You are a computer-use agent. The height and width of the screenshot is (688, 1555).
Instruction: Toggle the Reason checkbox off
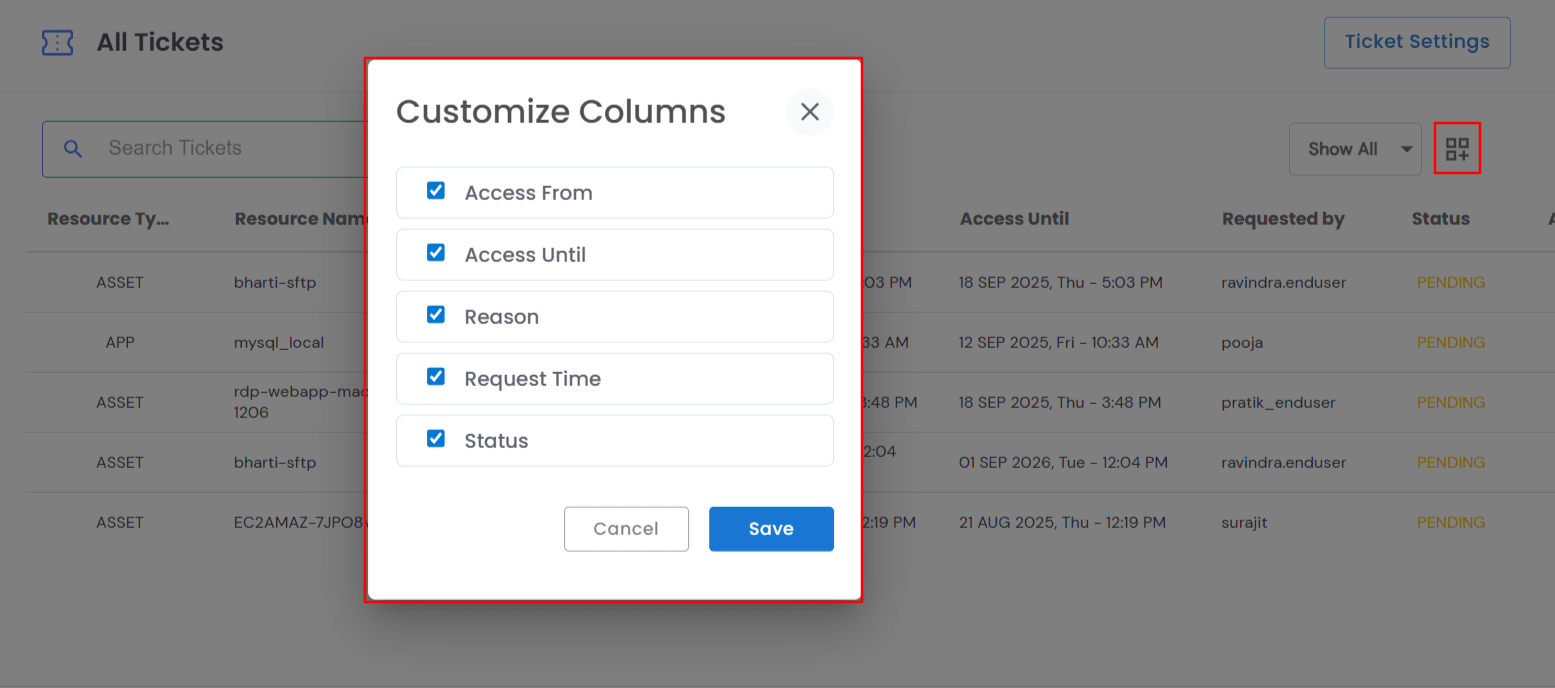[436, 314]
